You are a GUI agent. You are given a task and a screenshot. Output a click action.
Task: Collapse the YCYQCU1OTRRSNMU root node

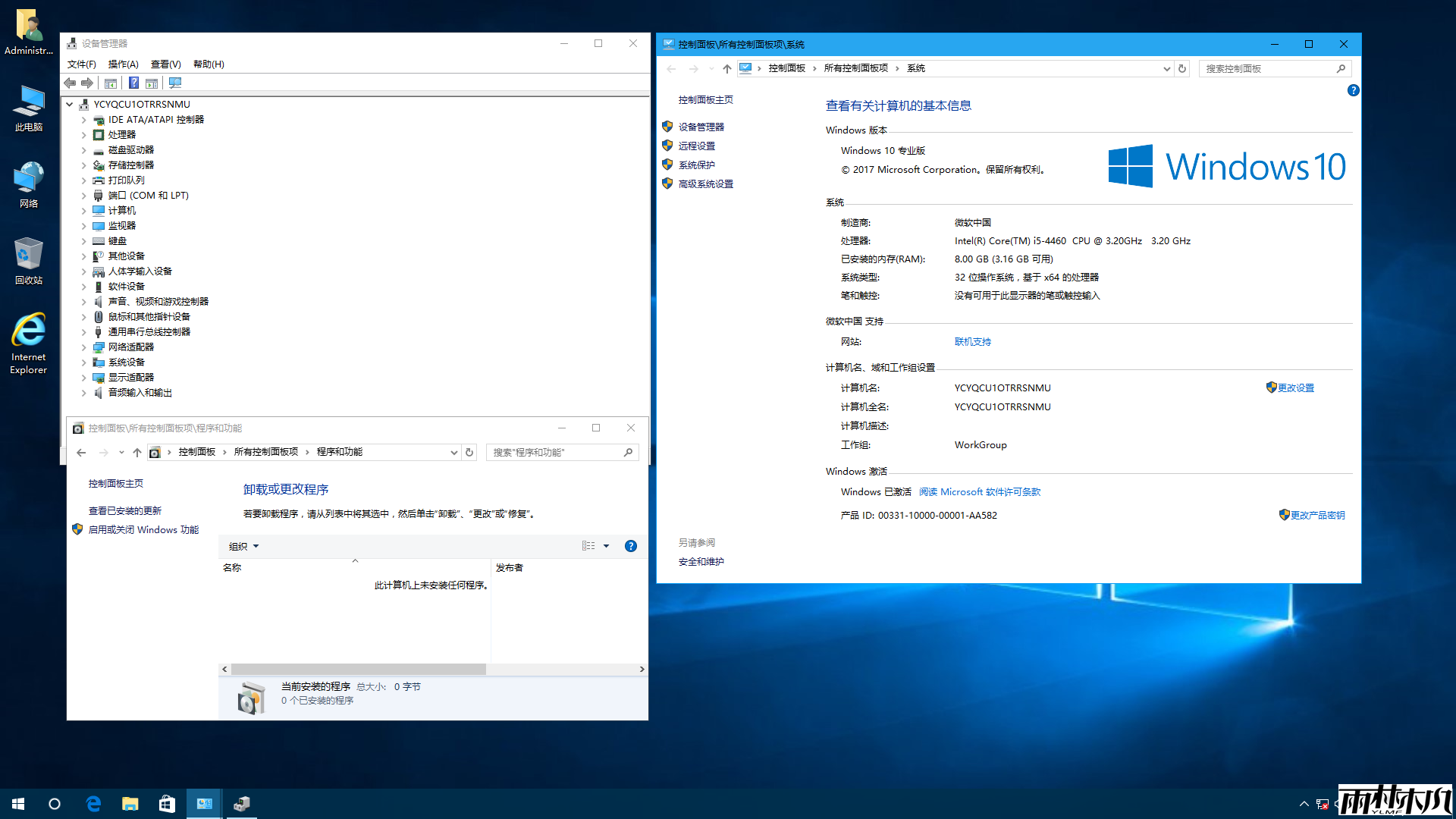point(70,105)
